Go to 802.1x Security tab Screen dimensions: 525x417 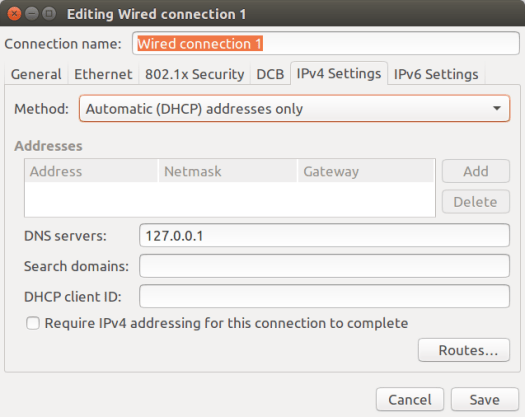[195, 74]
